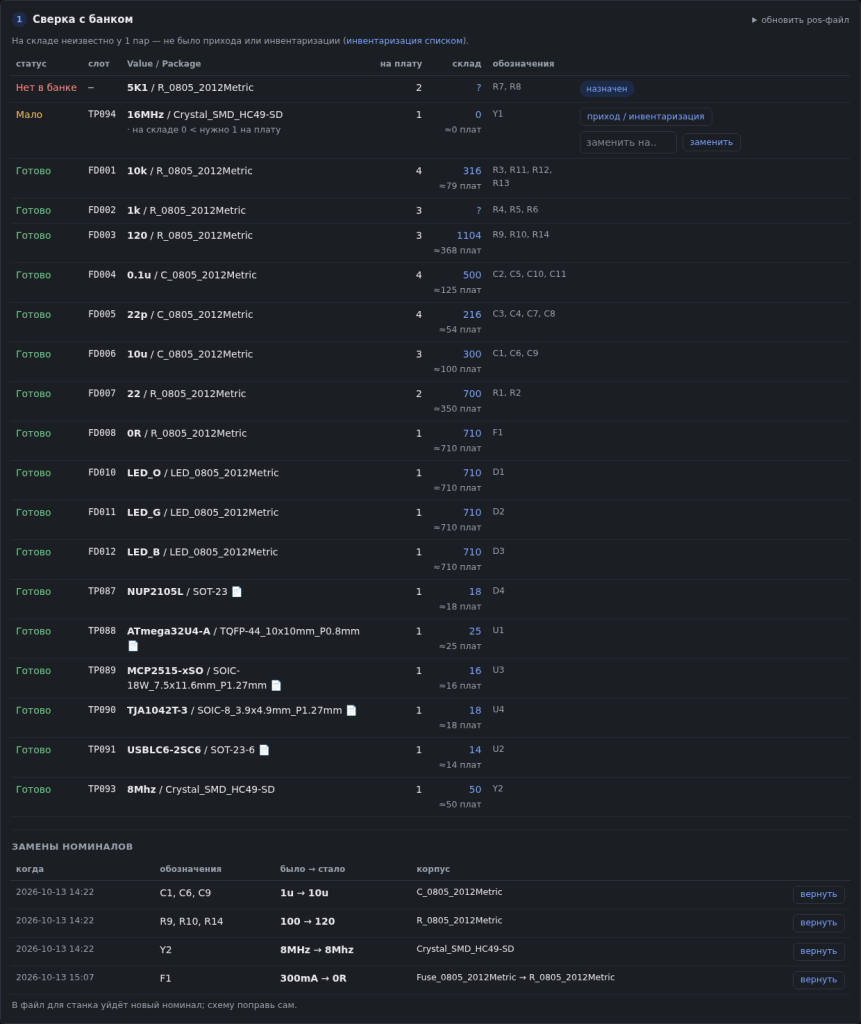Open stock value 710 for LED_G
This screenshot has width=861, height=1024.
coord(472,513)
